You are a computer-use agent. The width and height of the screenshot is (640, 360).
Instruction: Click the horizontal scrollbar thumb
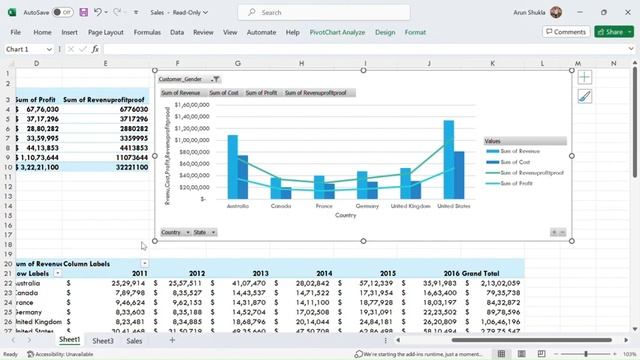pyautogui.click(x=531, y=340)
